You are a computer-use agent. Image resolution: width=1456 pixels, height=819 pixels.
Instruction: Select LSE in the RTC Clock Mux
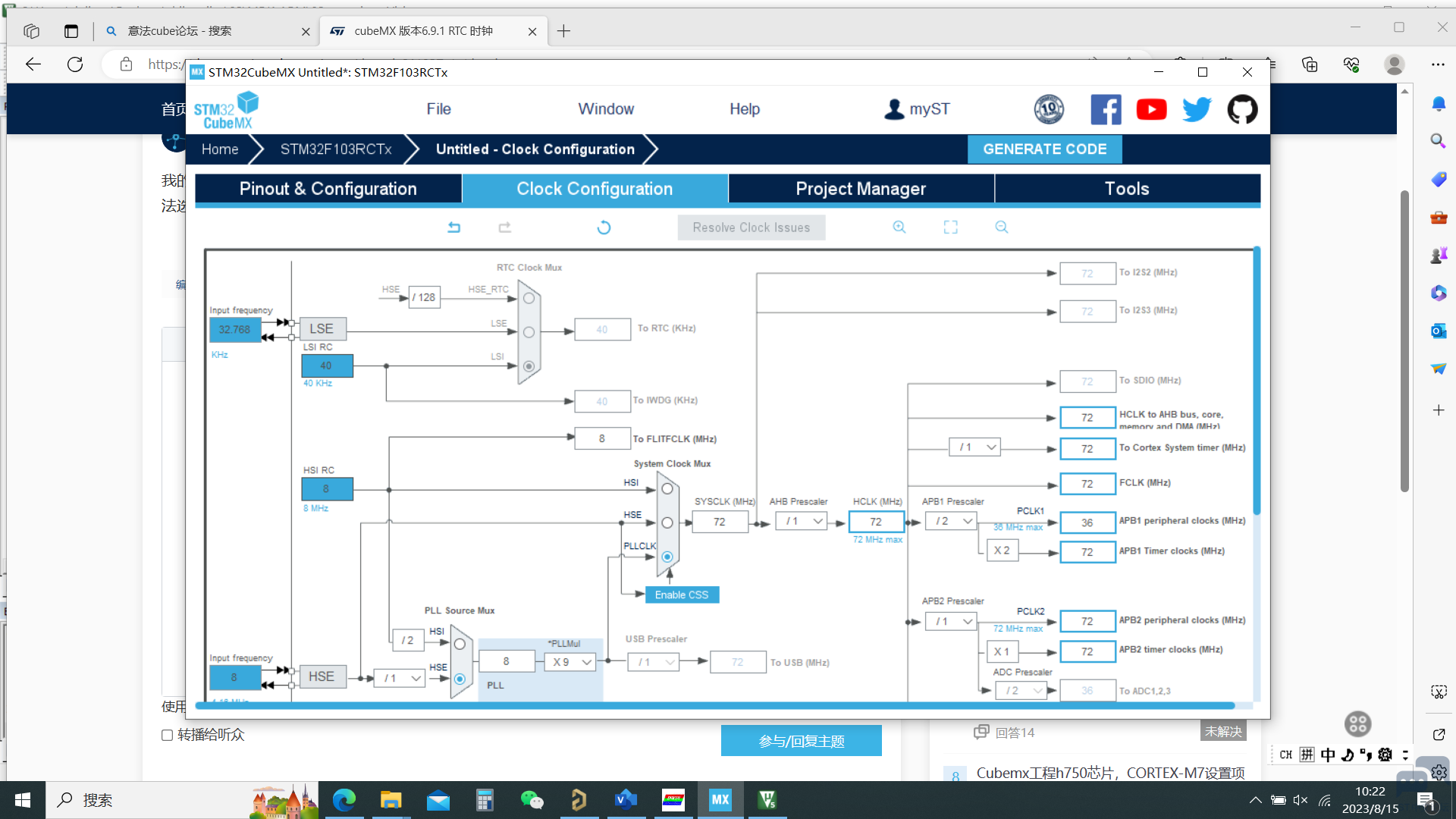[x=529, y=332]
